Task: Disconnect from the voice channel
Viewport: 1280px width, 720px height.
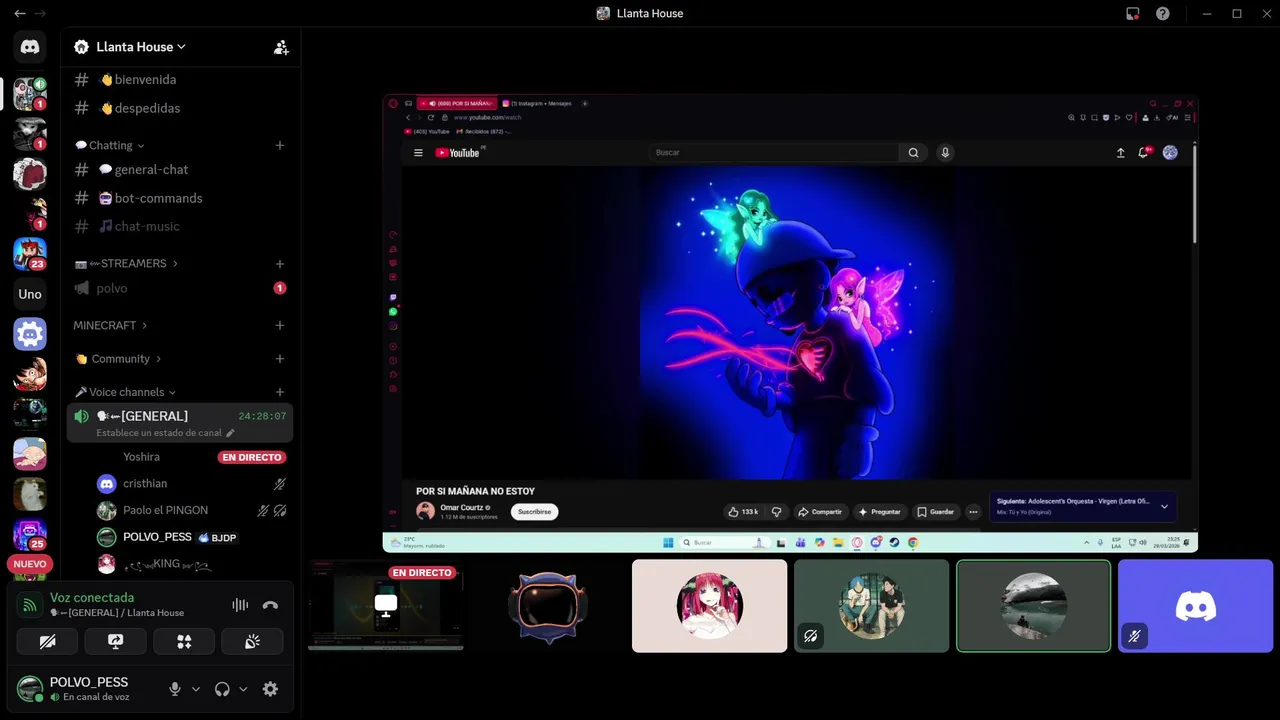Action: coord(270,605)
